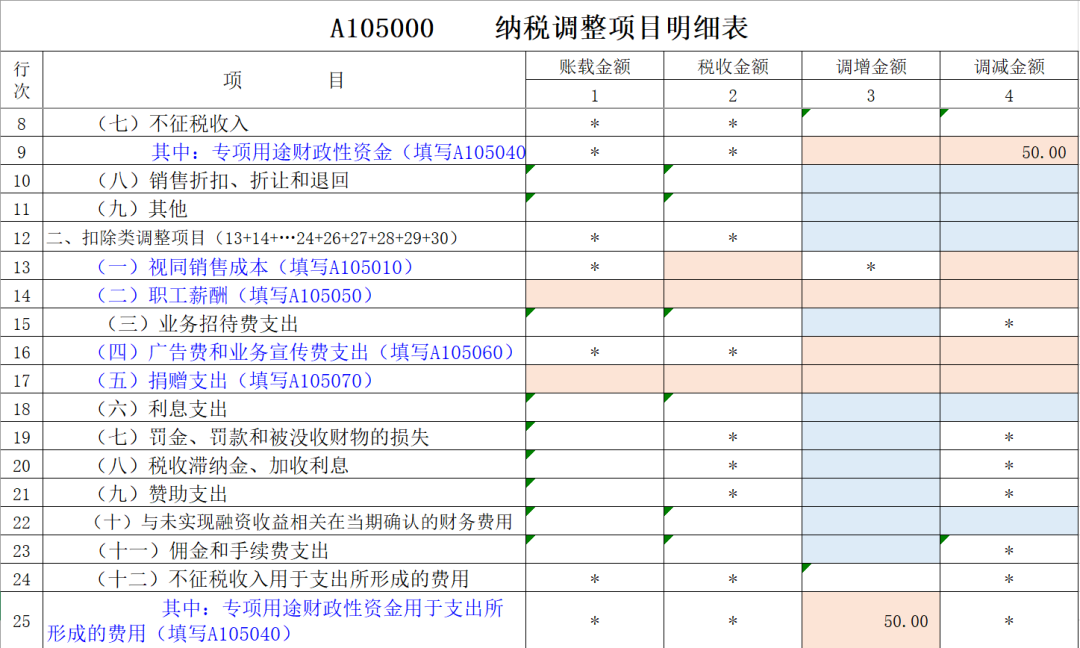Select the 账载金额 column header
1080x648 pixels.
595,67
